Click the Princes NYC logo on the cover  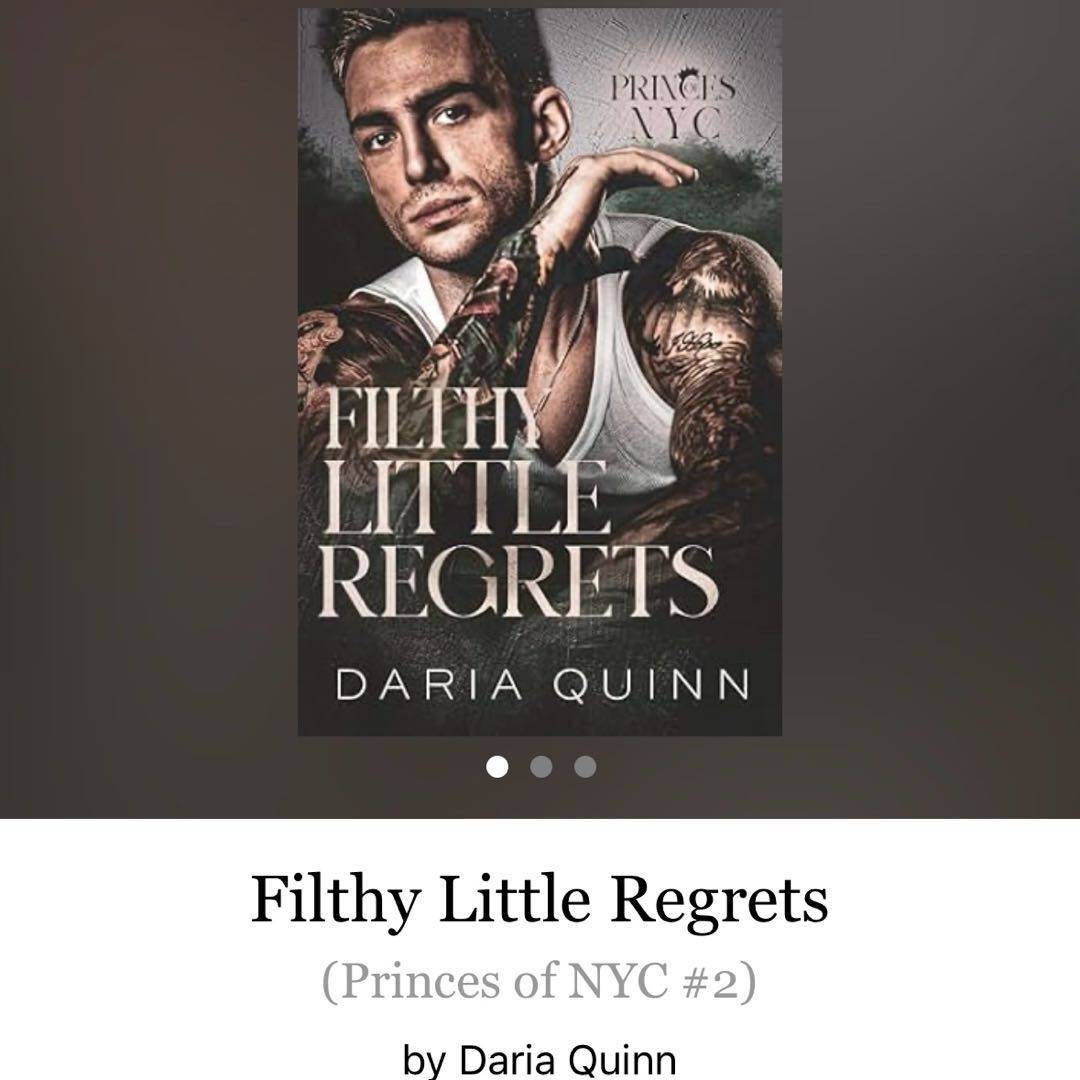[674, 105]
